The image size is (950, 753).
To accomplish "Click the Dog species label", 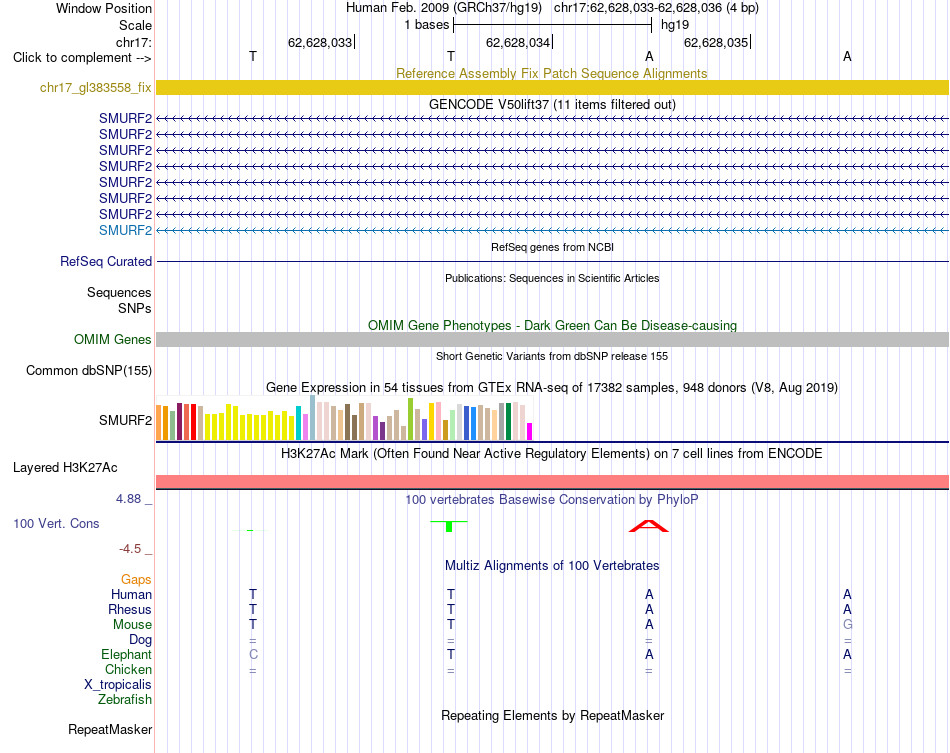I will pyautogui.click(x=140, y=640).
